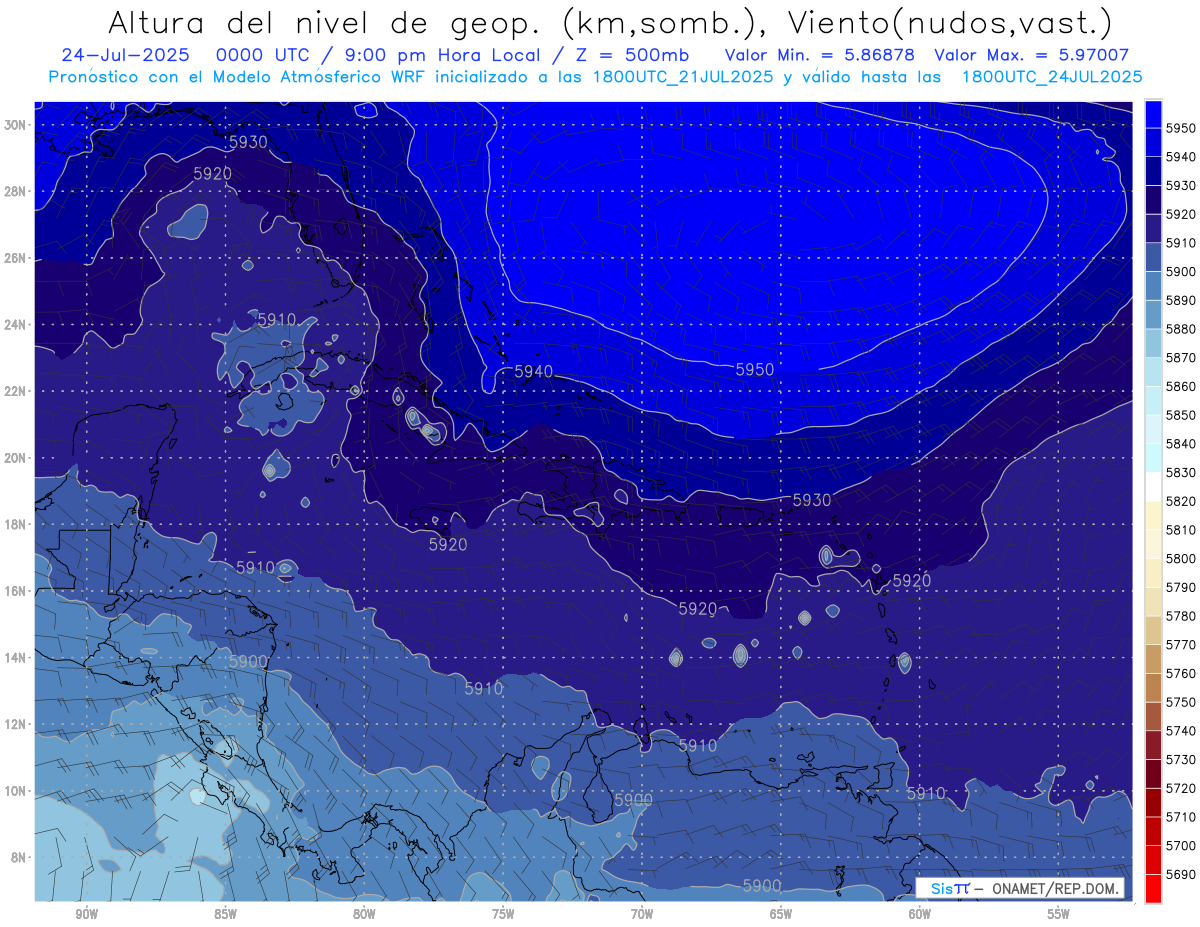Click the '18N' latitude axis label
Image resolution: width=1200 pixels, height=927 pixels.
(x=17, y=524)
